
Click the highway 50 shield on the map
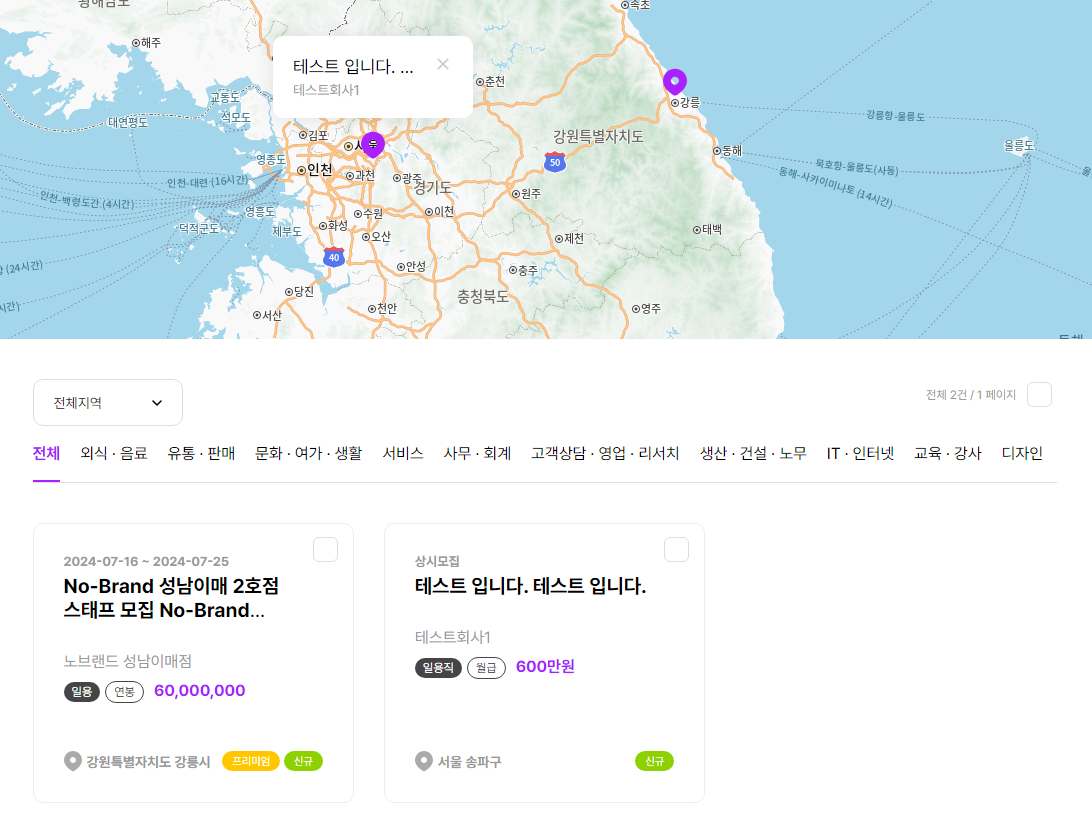(x=555, y=162)
